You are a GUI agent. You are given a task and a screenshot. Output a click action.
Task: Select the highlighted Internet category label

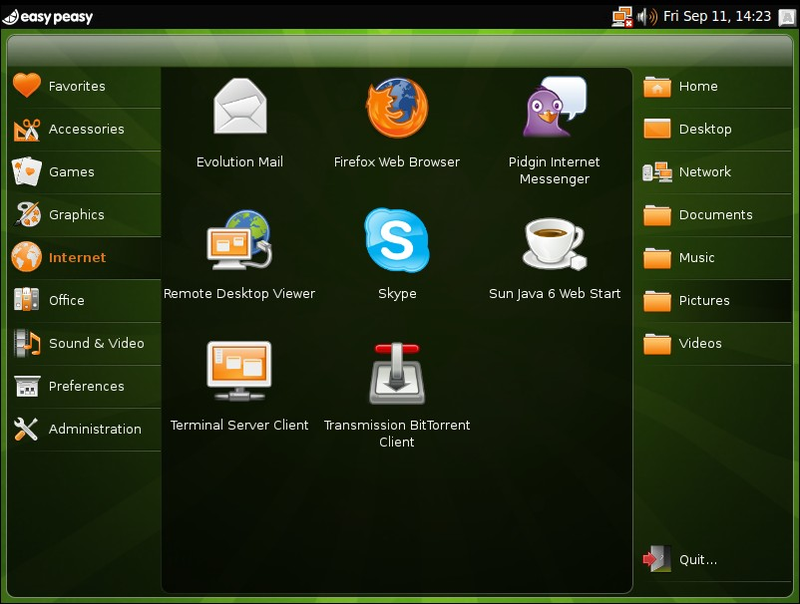pyautogui.click(x=77, y=258)
